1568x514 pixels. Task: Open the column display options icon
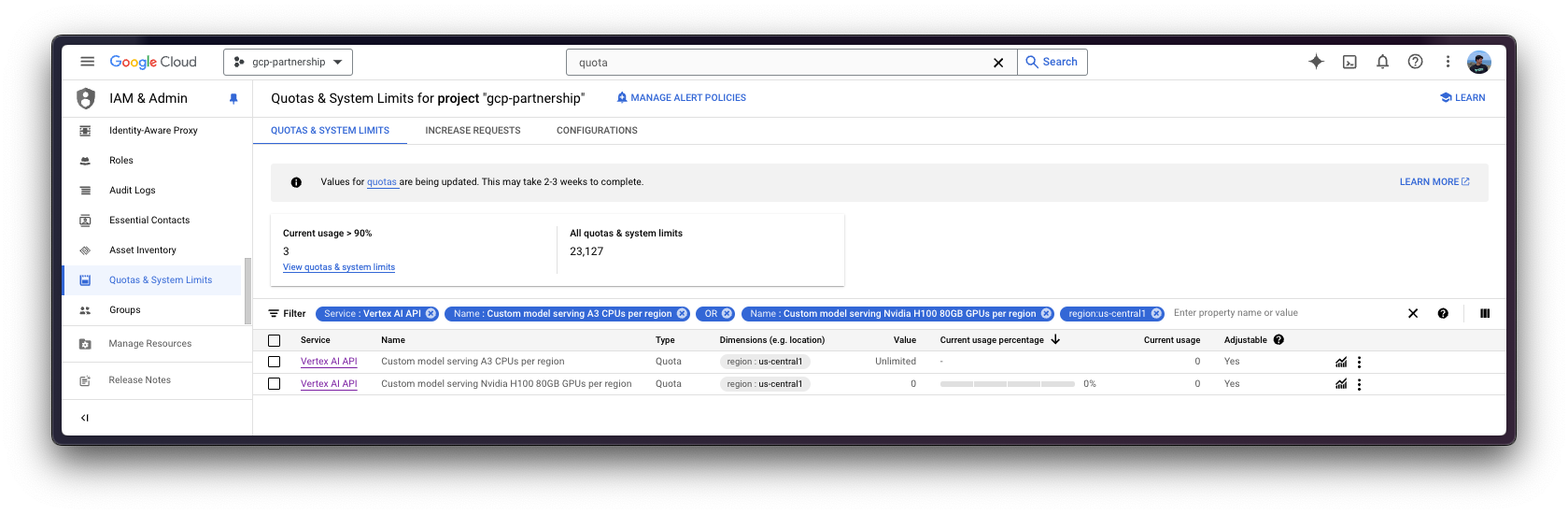[1485, 314]
